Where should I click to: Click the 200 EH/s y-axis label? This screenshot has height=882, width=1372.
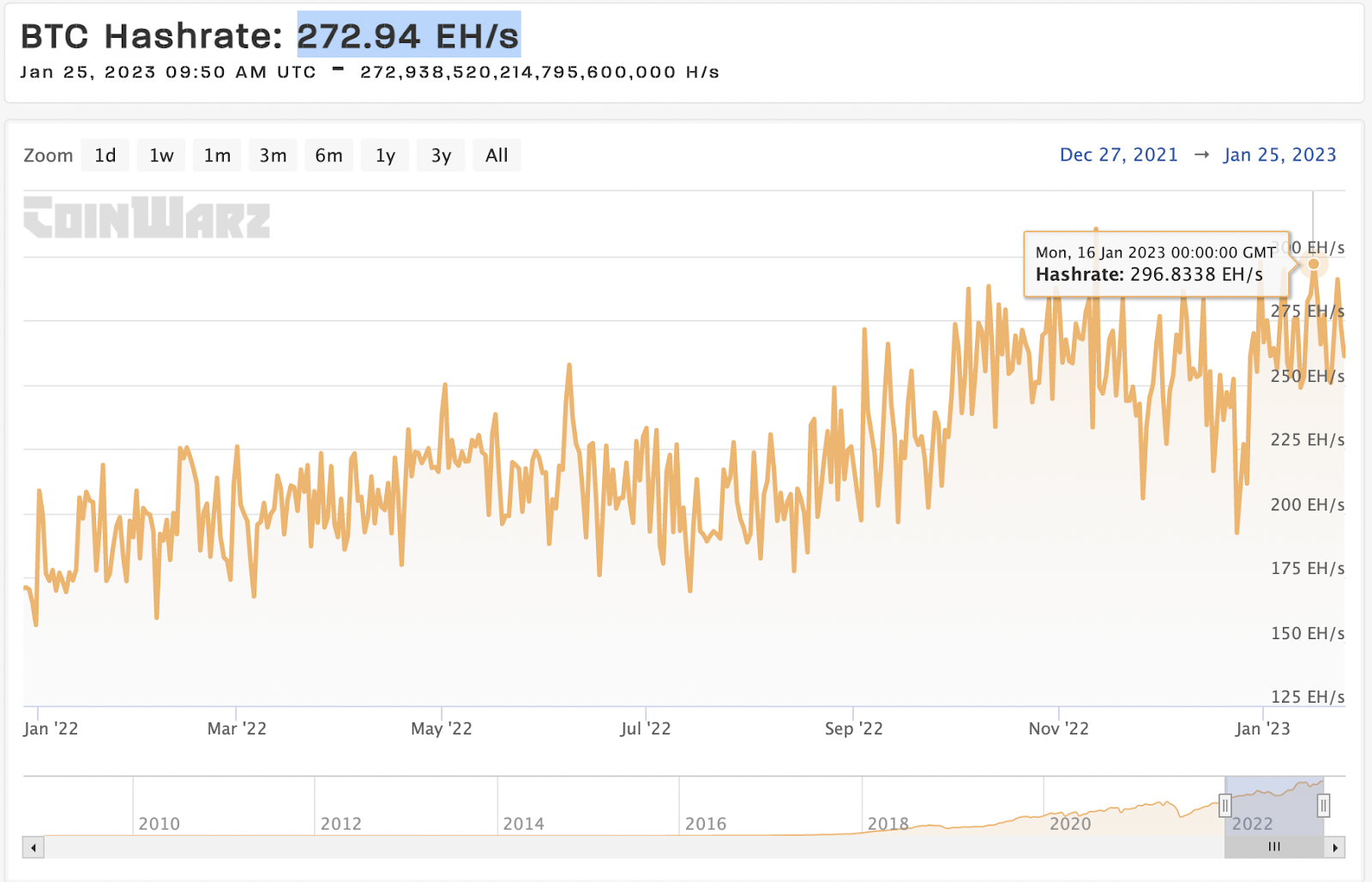click(x=1308, y=504)
